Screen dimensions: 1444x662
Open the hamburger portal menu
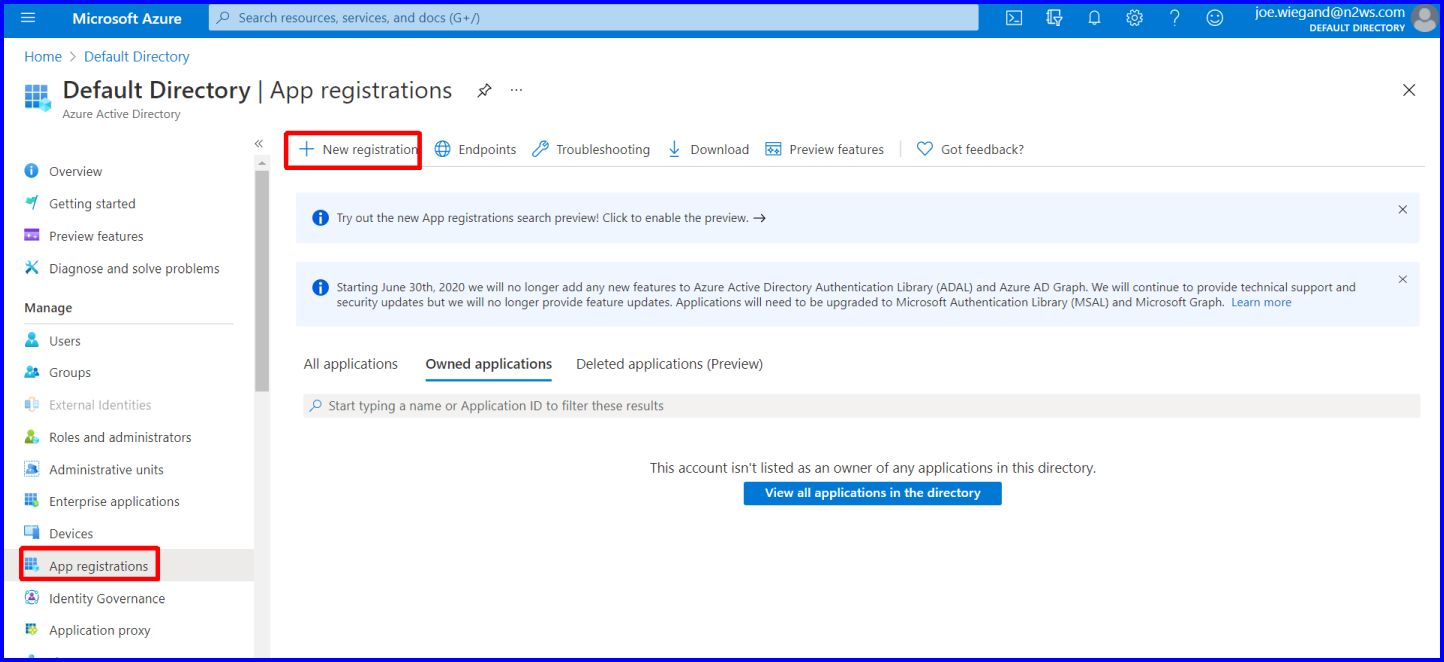(x=28, y=18)
